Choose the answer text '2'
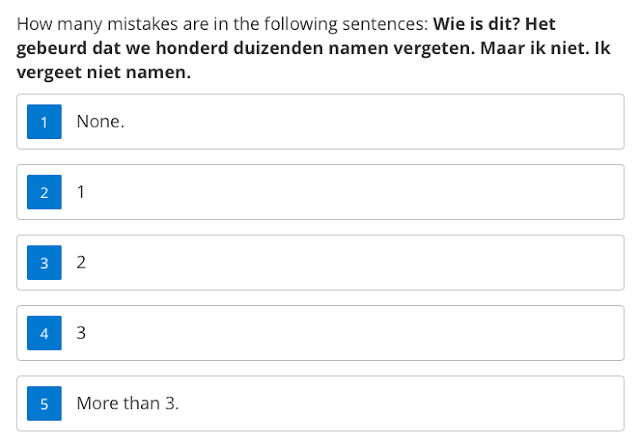This screenshot has height=445, width=640. [x=81, y=263]
